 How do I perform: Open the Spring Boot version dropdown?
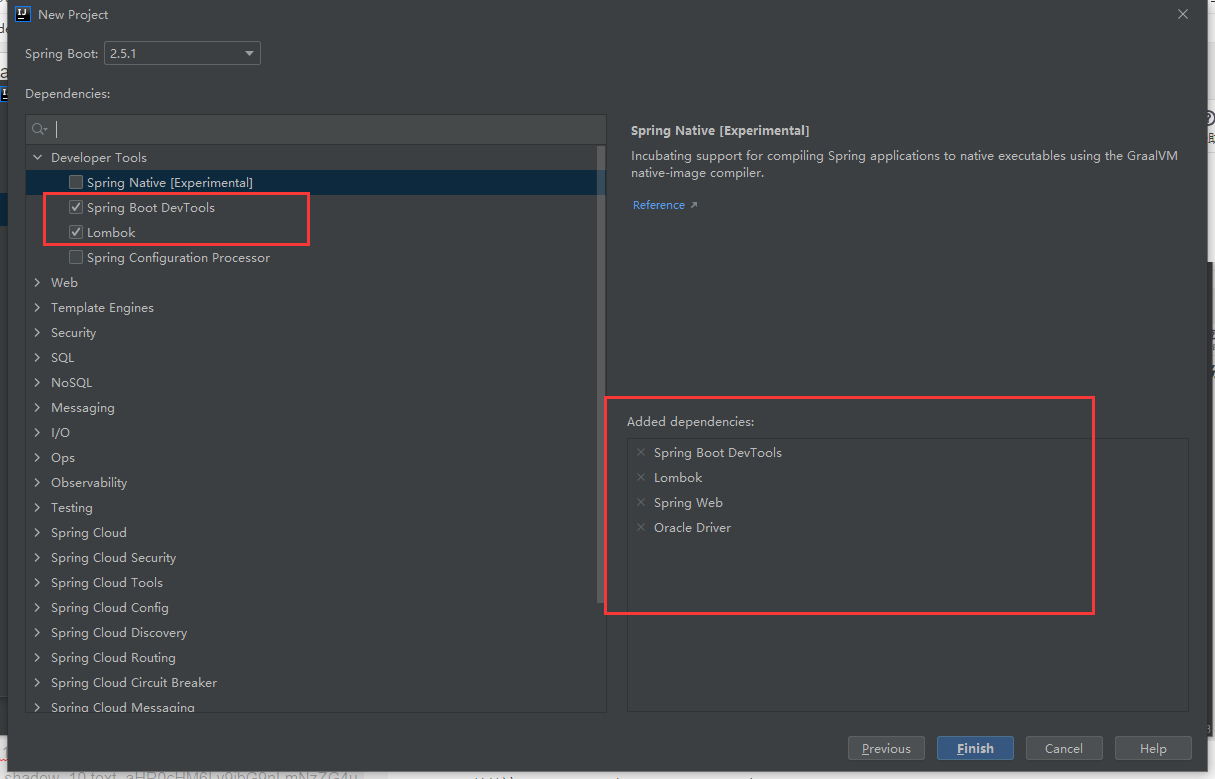[182, 53]
